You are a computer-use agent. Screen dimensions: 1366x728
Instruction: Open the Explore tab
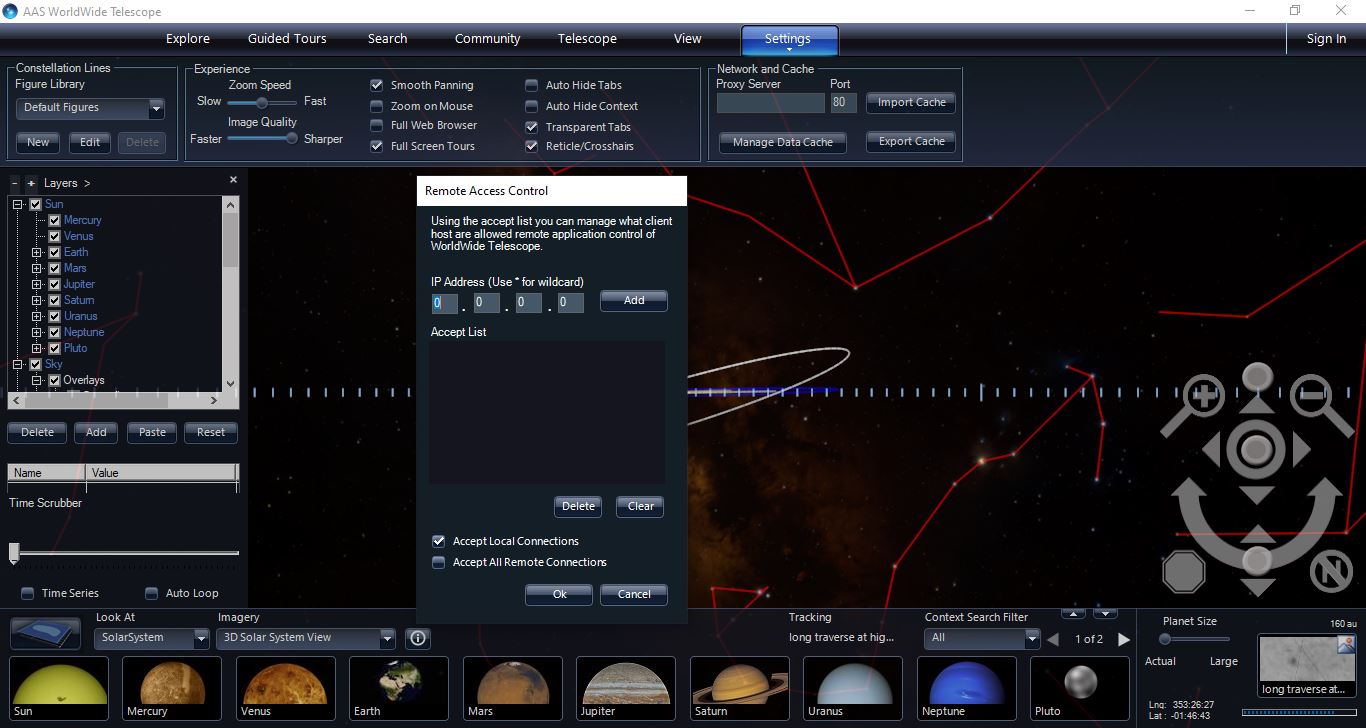coord(188,39)
